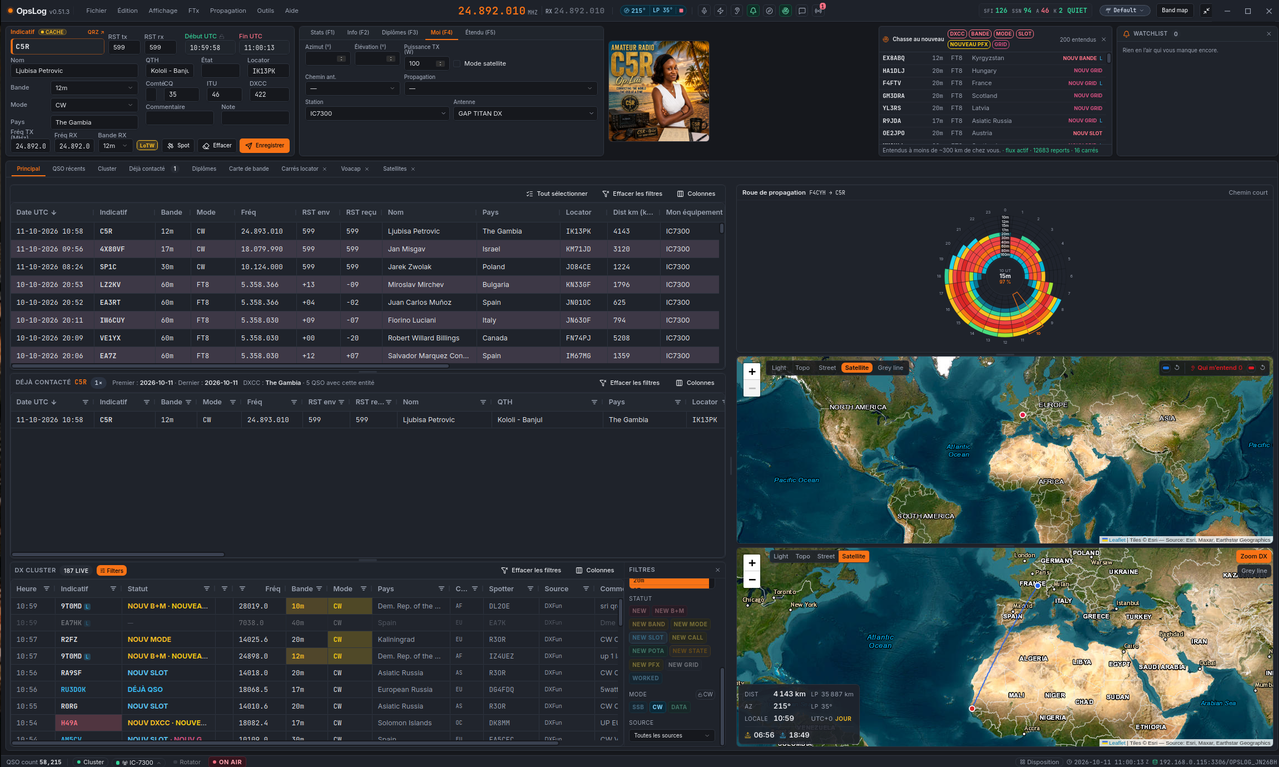Click the Indicatif field containing C5R
The image size is (1279, 767).
click(57, 47)
